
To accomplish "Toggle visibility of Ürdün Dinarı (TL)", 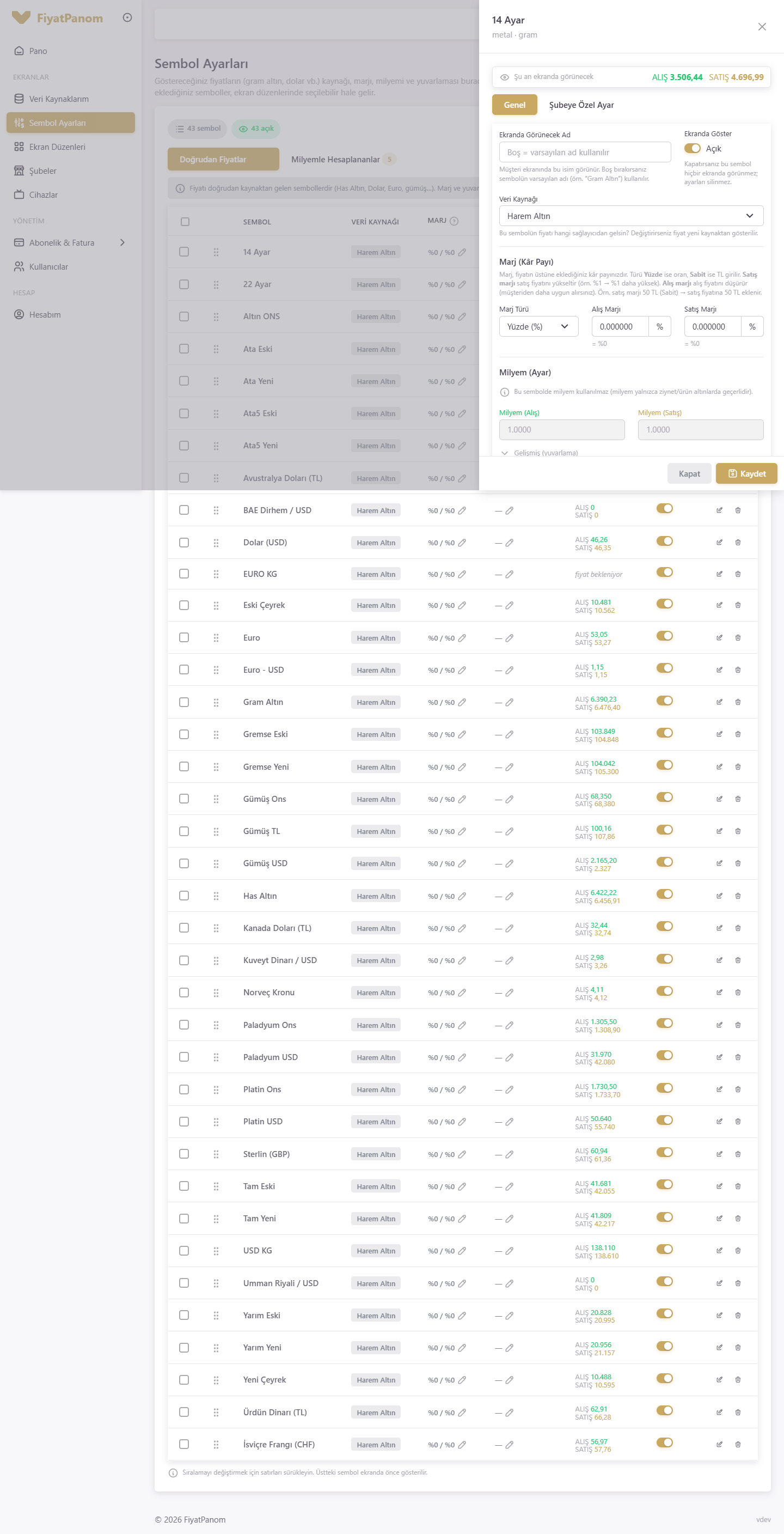I will tap(664, 1410).
